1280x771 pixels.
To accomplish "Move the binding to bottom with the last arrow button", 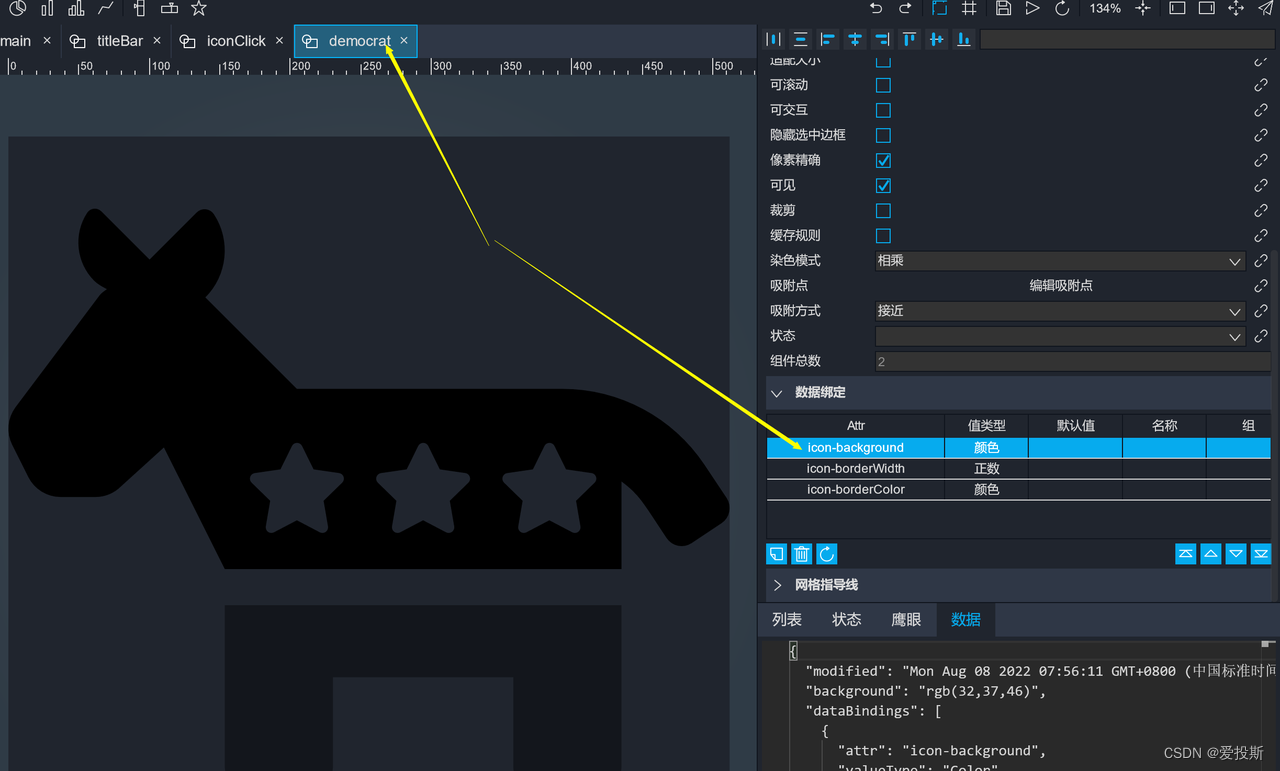I will click(x=1261, y=554).
